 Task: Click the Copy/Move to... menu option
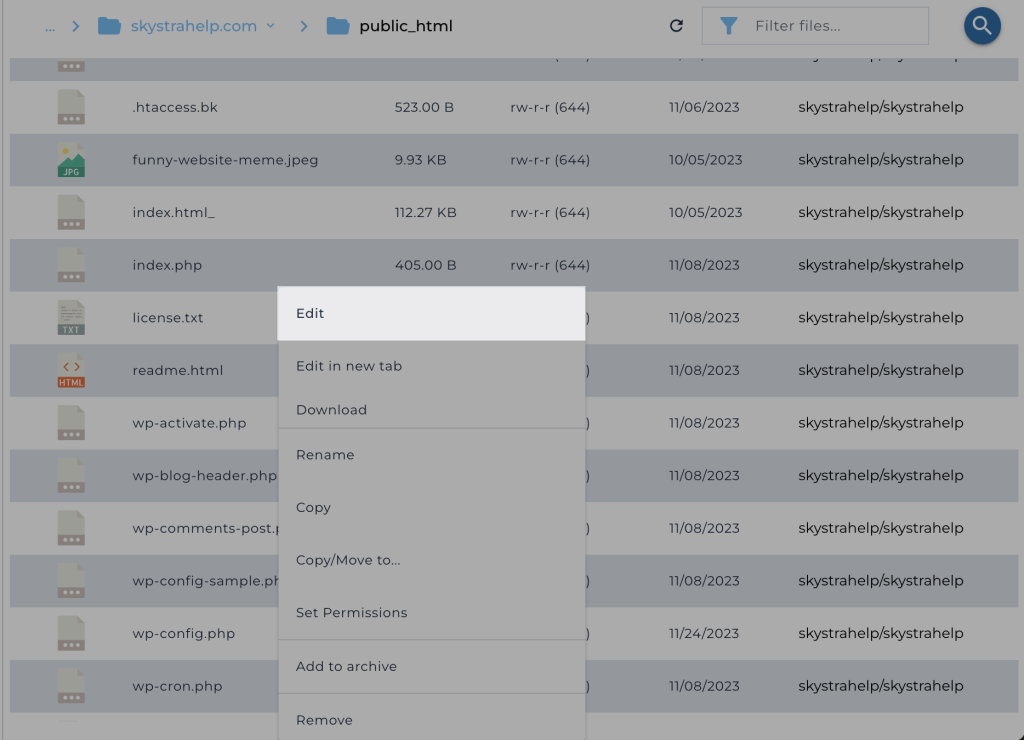pos(348,560)
